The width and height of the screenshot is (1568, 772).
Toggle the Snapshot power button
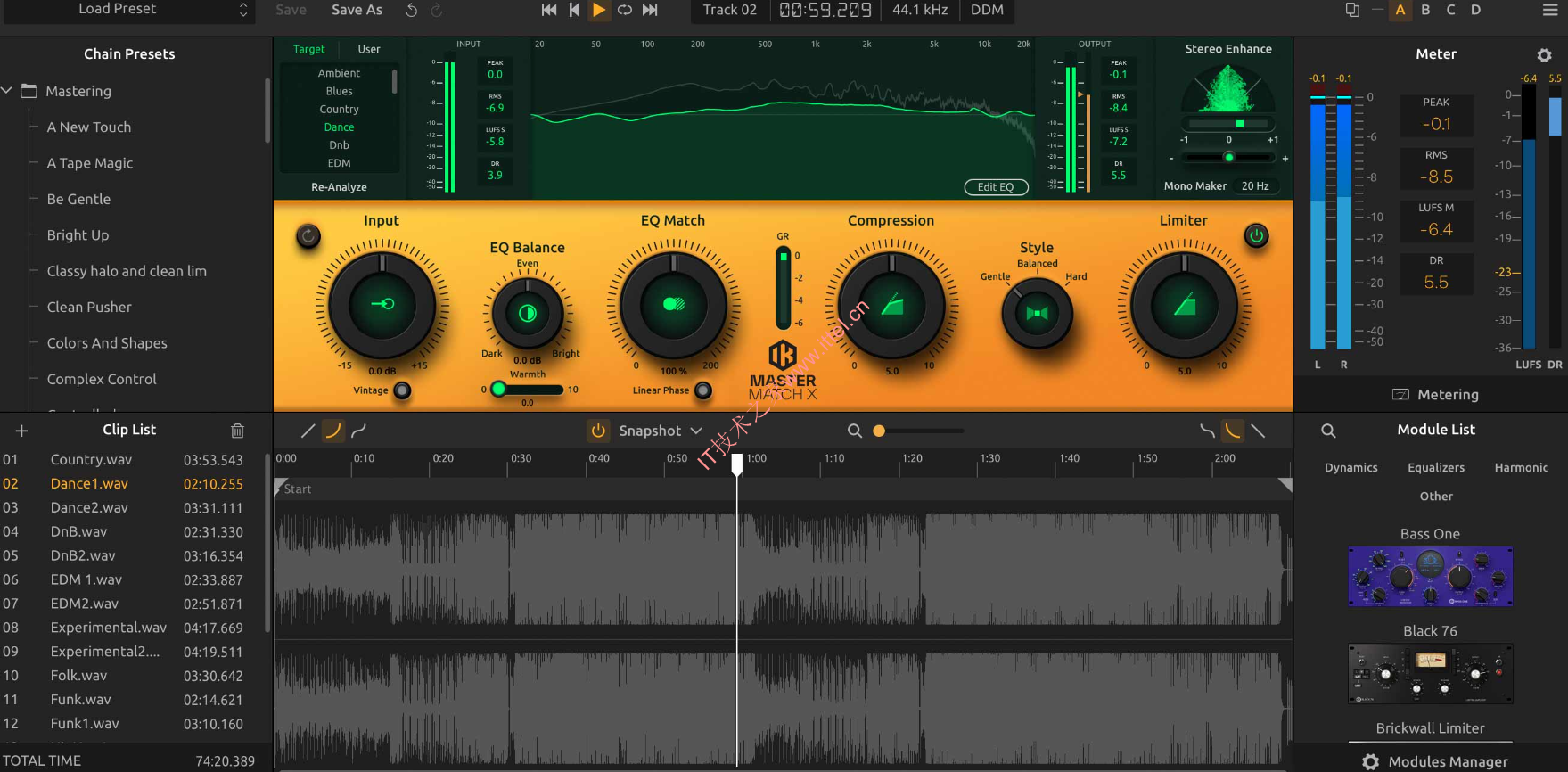(598, 431)
